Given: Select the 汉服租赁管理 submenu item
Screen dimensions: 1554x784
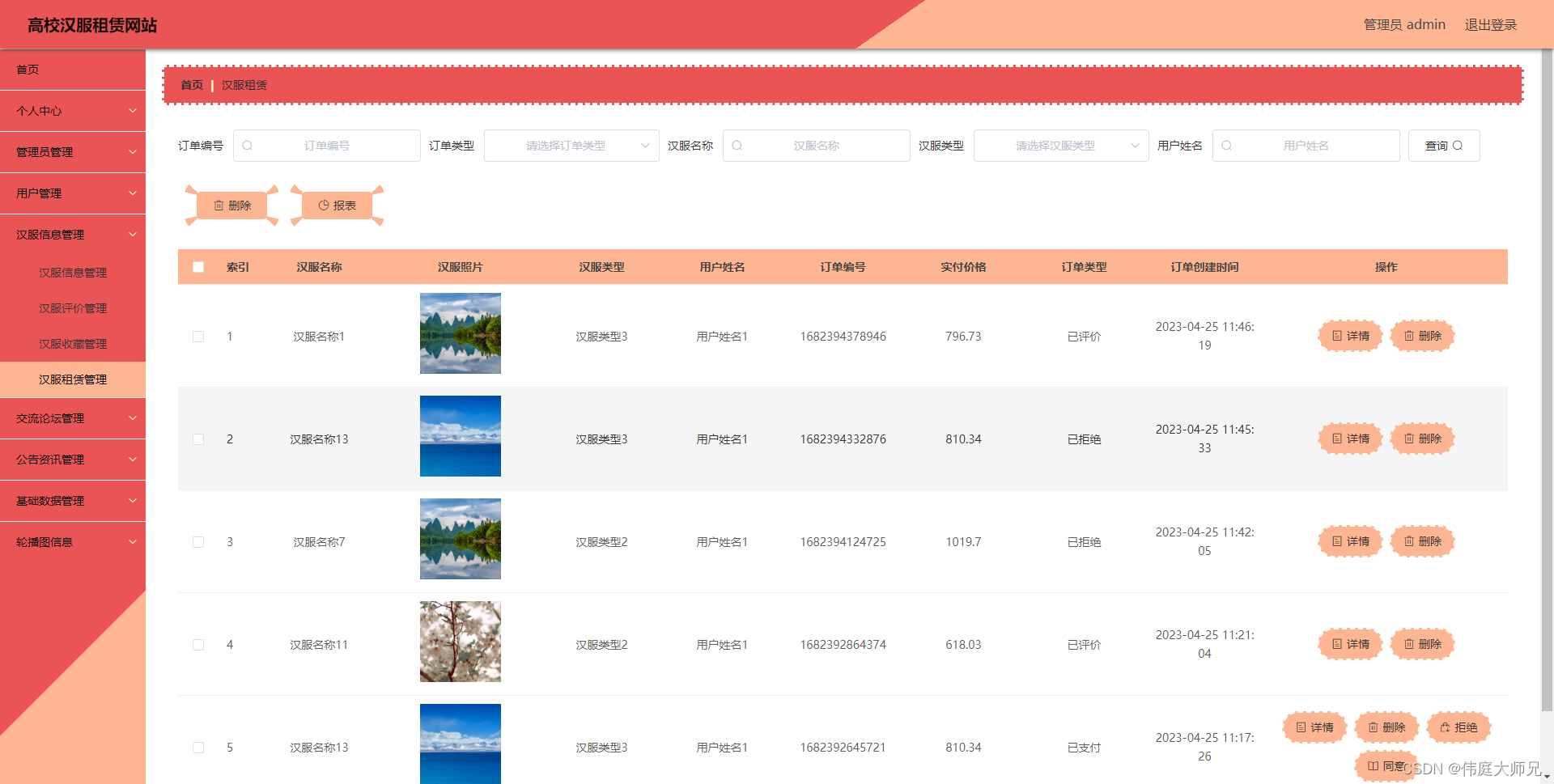Looking at the screenshot, I should 73,379.
